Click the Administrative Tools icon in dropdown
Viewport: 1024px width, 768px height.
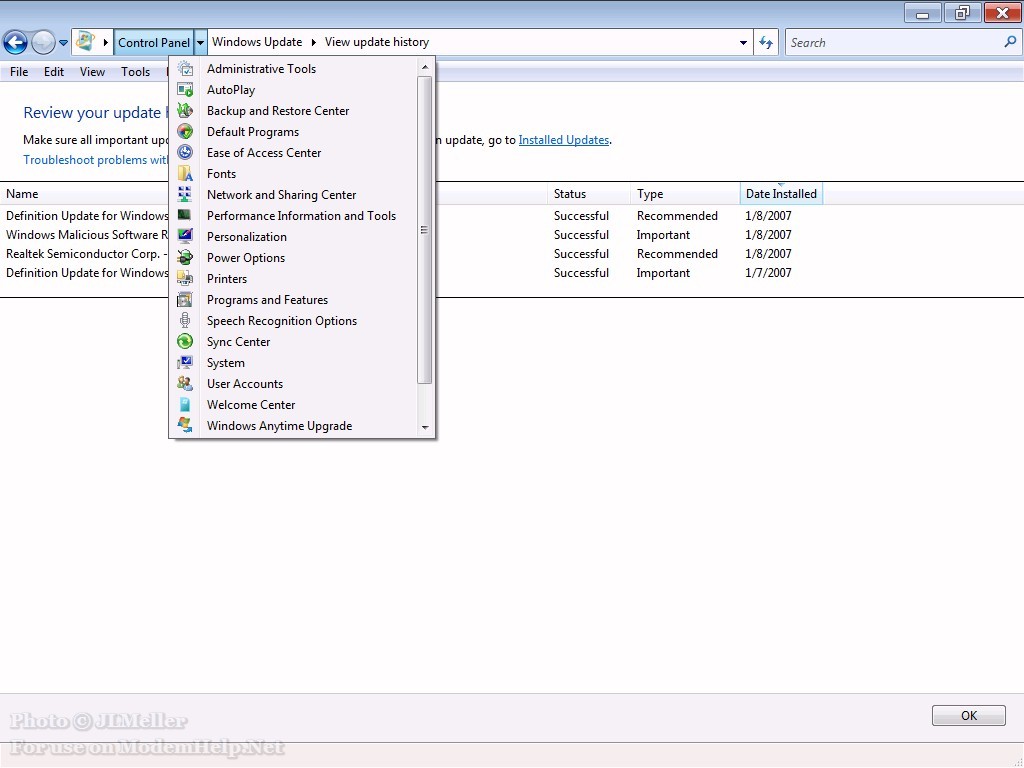(x=185, y=69)
